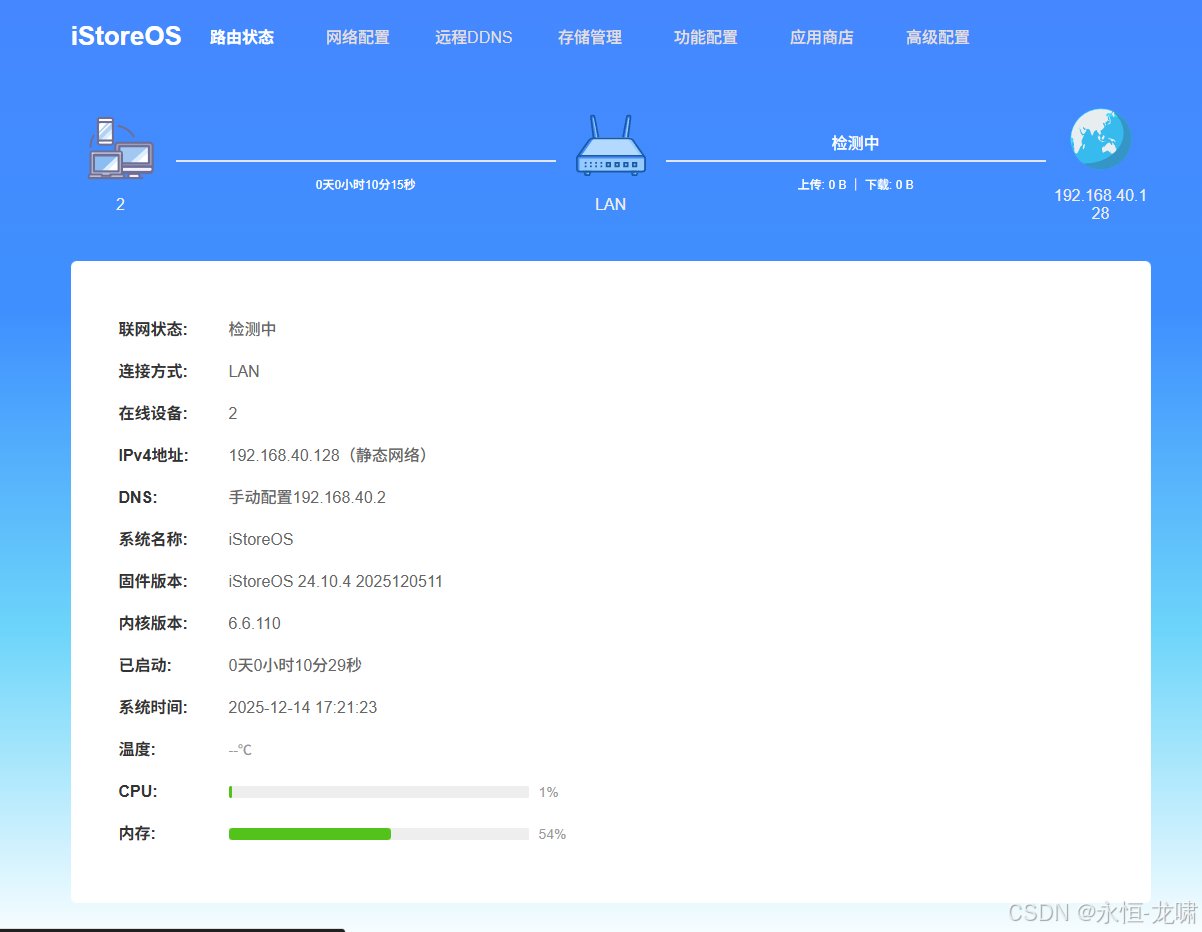The height and width of the screenshot is (932, 1202).
Task: Click the iStoreOS logo
Action: tap(126, 36)
